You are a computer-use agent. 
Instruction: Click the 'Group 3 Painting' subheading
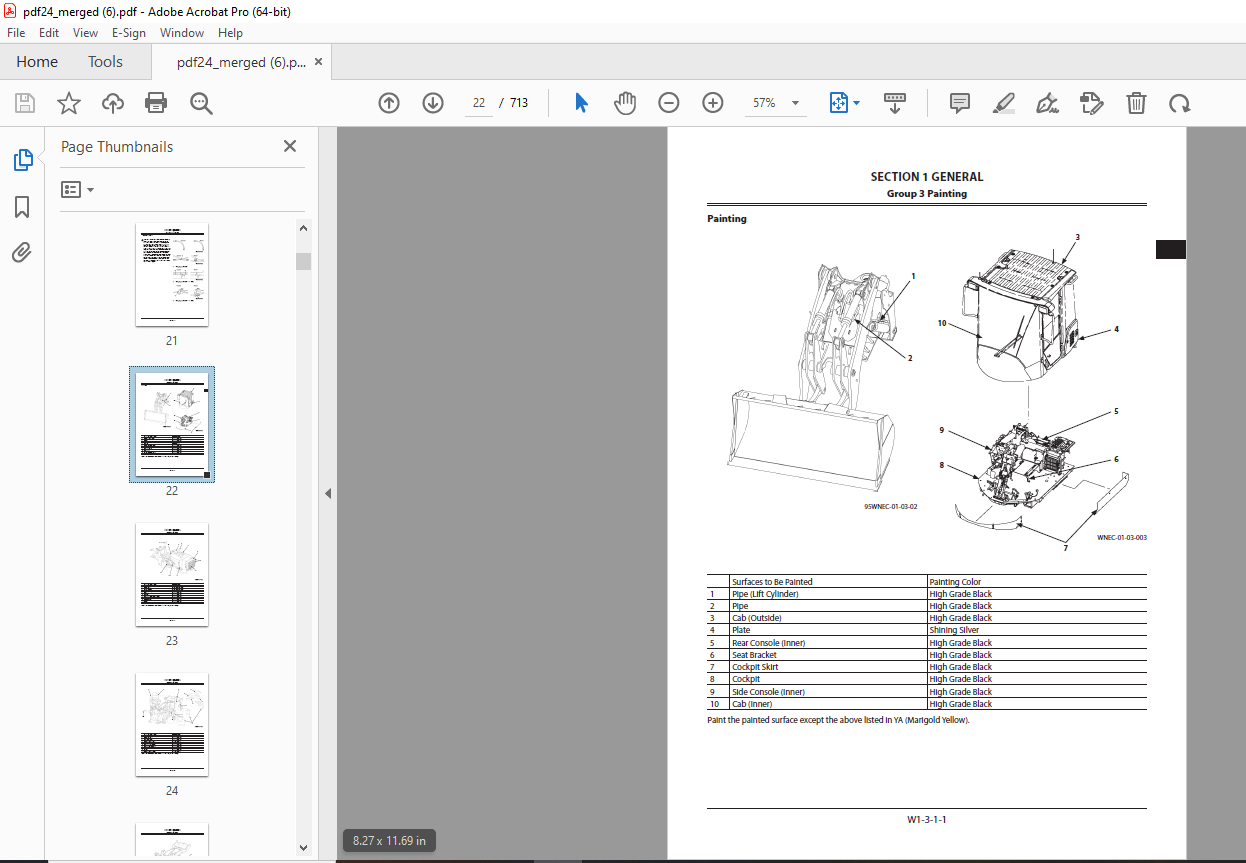pos(927,194)
